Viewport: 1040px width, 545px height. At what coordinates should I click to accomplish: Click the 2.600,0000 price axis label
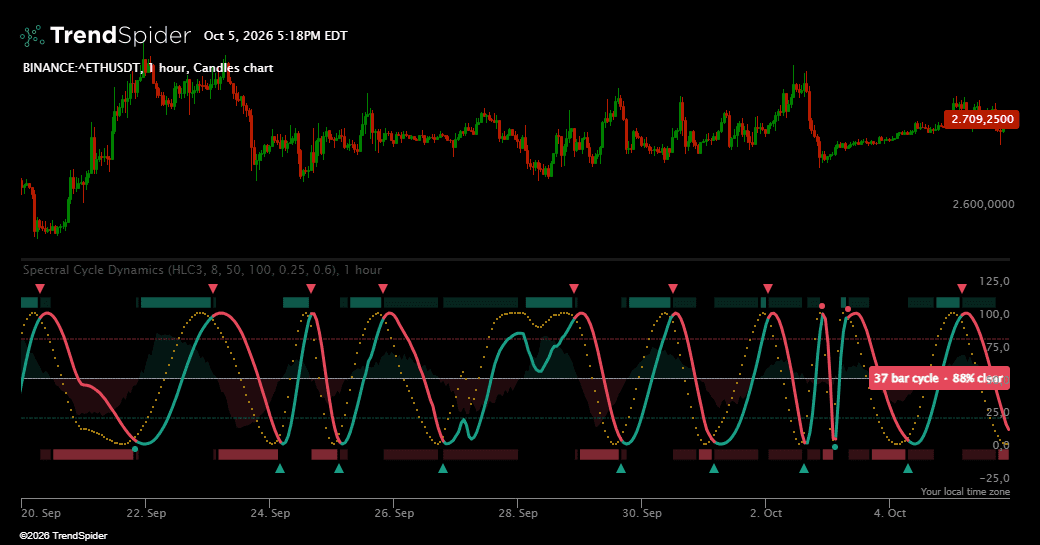click(x=983, y=204)
